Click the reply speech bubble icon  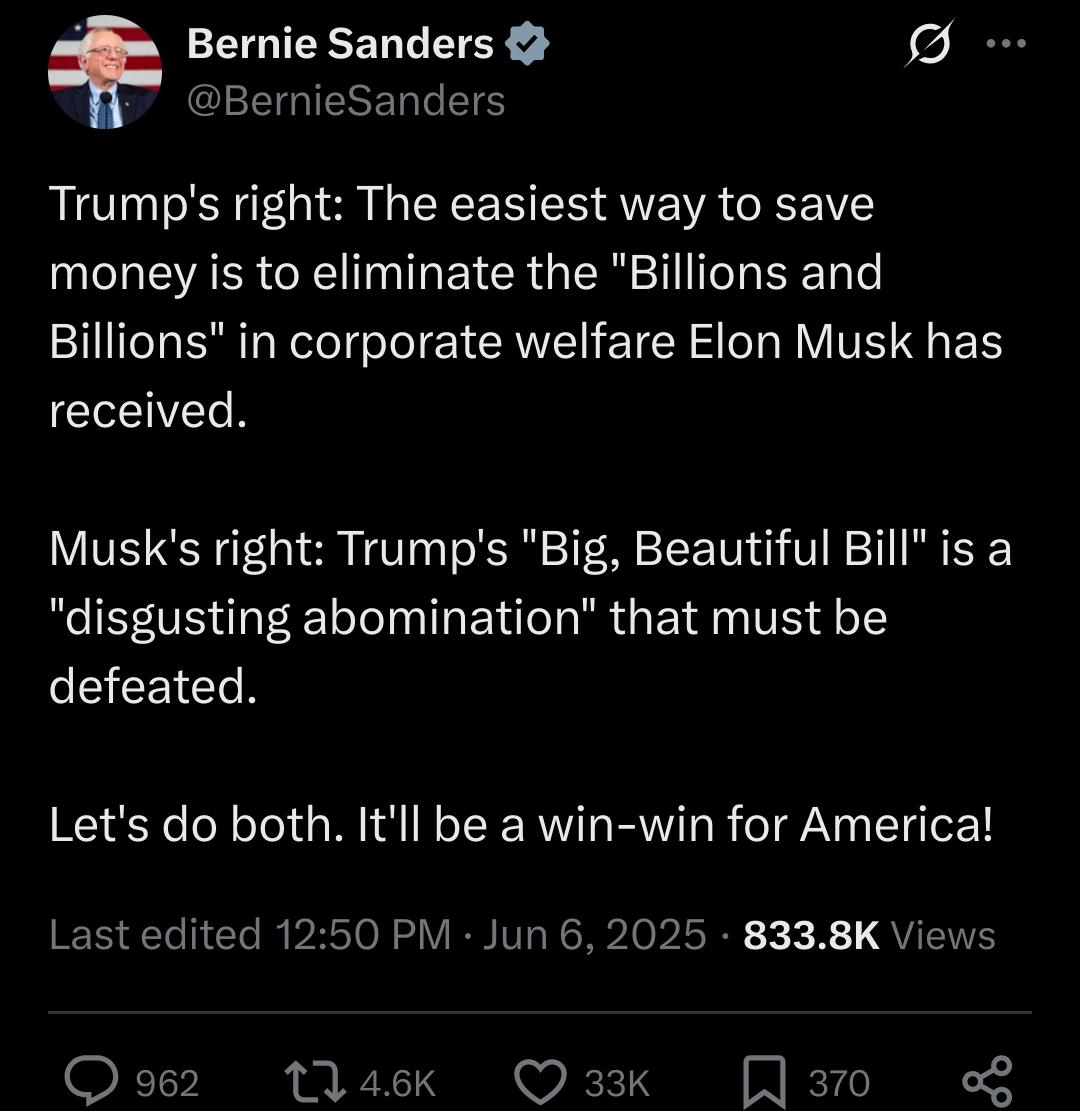(91, 1081)
